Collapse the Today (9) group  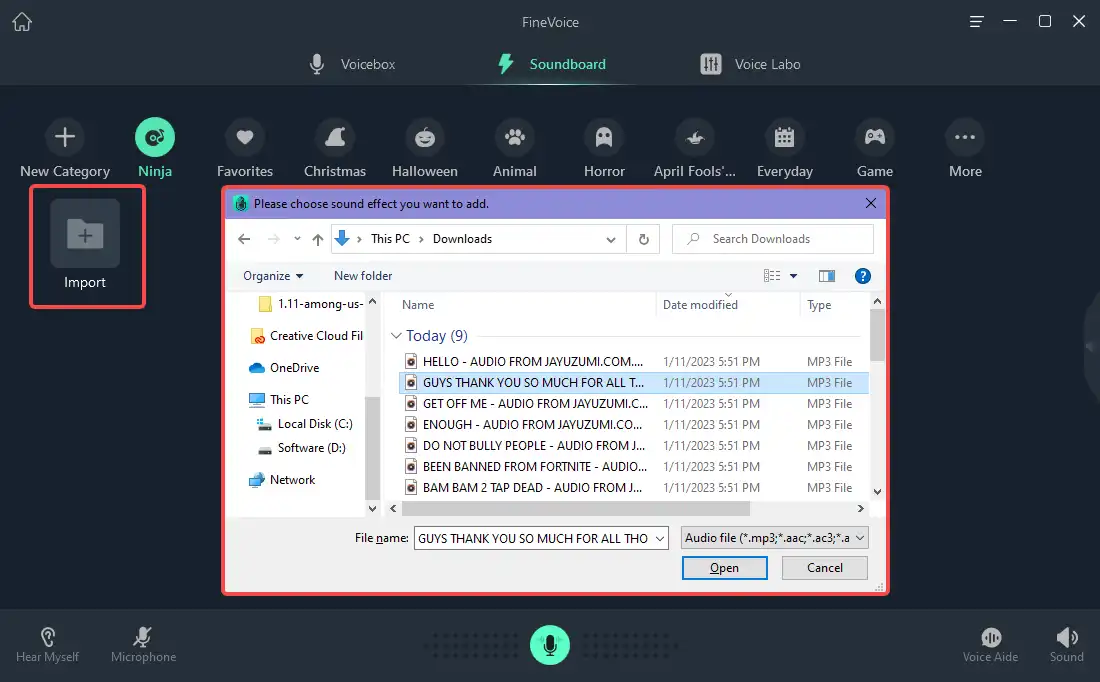(396, 336)
